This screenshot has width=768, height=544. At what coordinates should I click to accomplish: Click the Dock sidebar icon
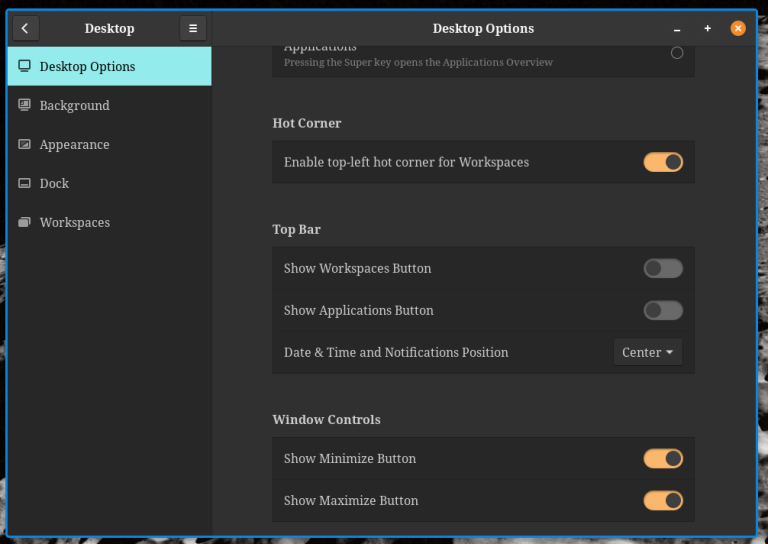coord(24,183)
